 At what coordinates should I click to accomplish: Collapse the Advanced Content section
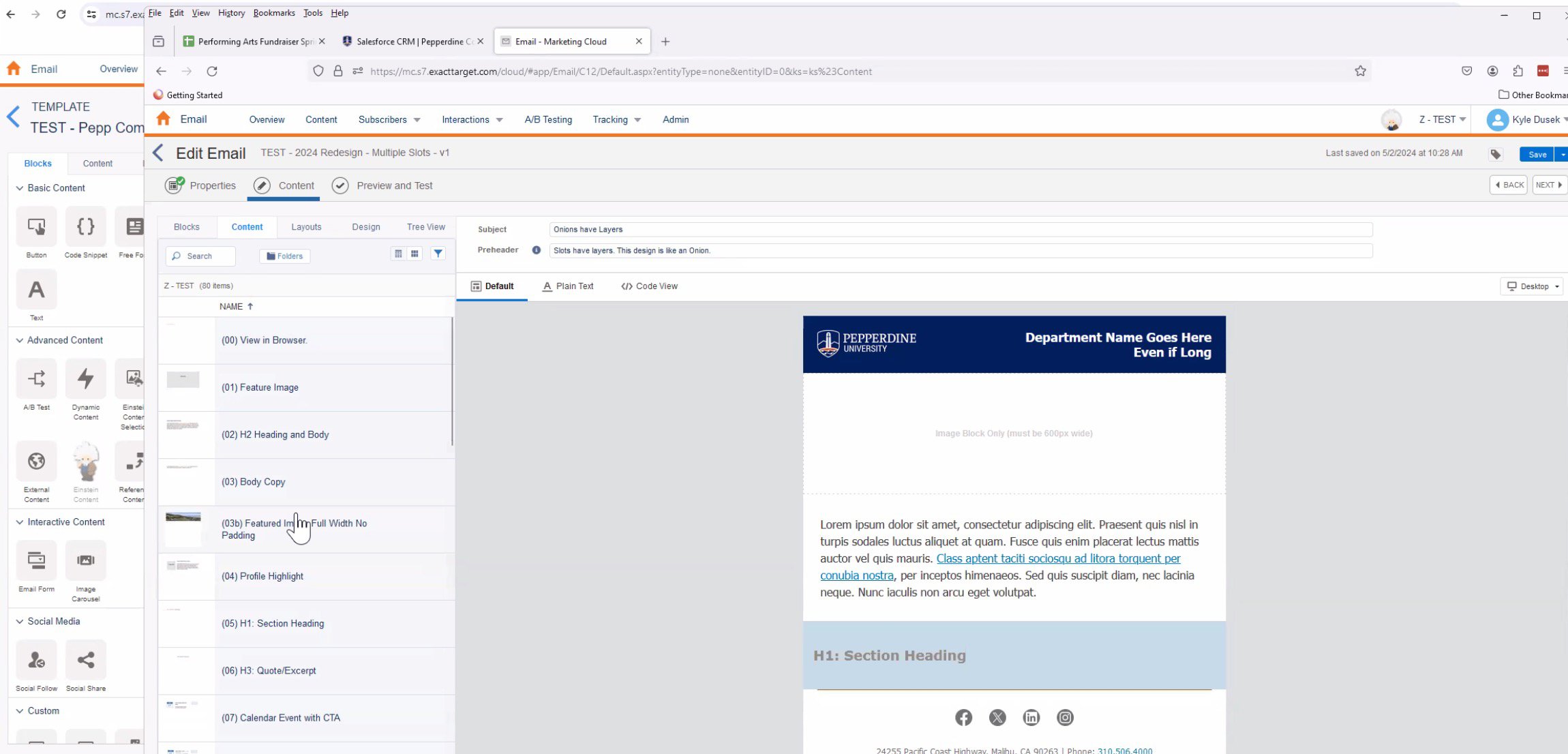tap(20, 340)
